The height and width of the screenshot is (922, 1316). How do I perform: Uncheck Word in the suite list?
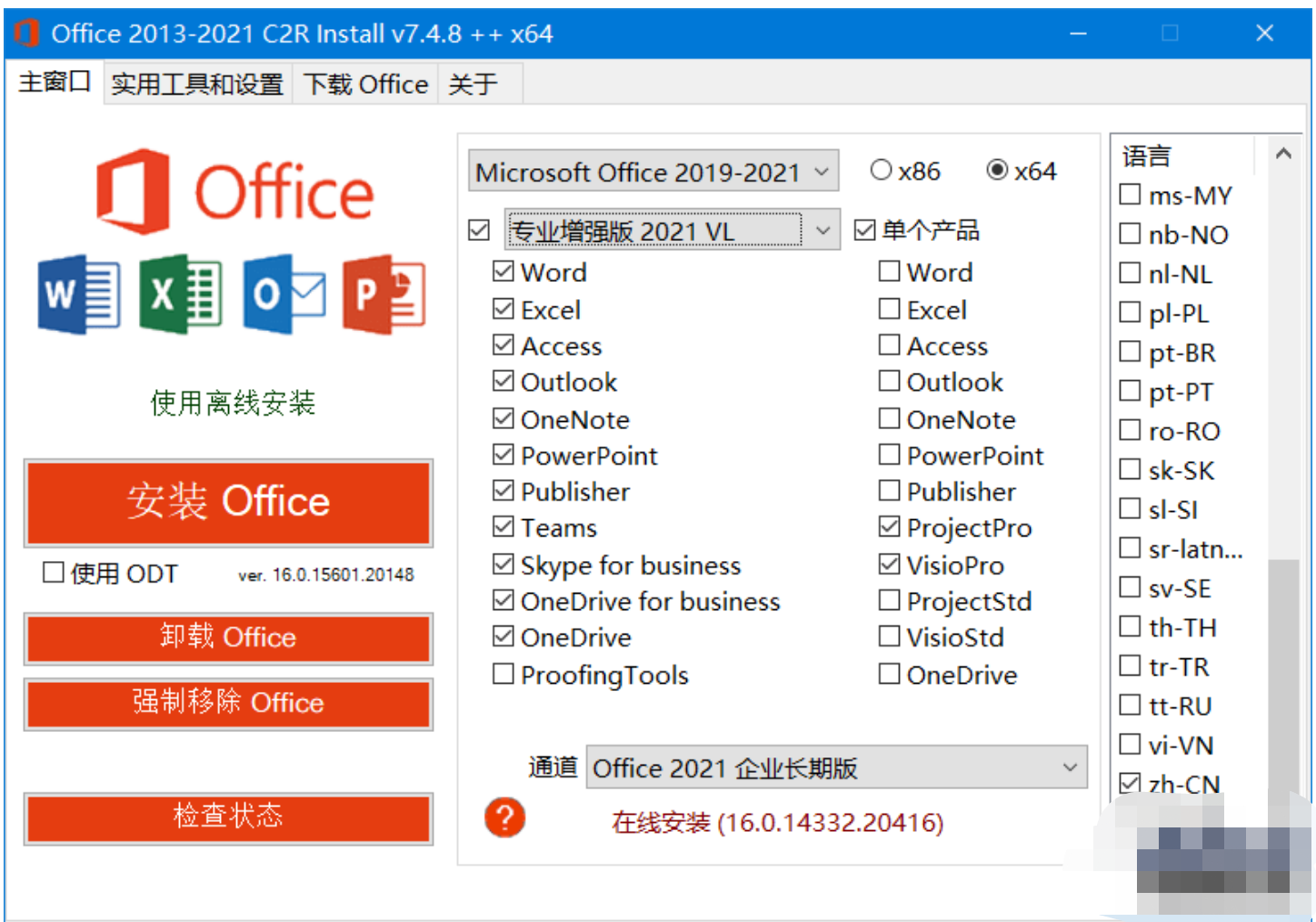503,271
